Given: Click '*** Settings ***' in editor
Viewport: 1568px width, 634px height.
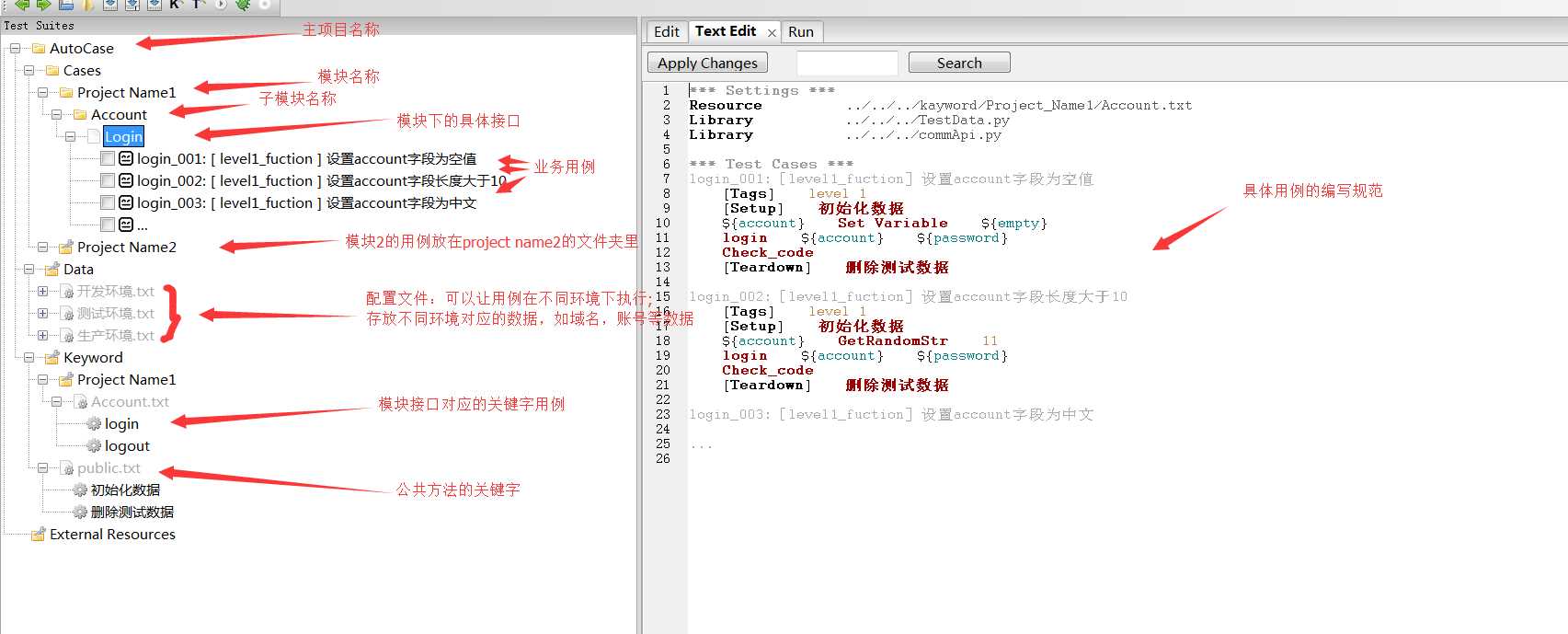Looking at the screenshot, I should [761, 90].
